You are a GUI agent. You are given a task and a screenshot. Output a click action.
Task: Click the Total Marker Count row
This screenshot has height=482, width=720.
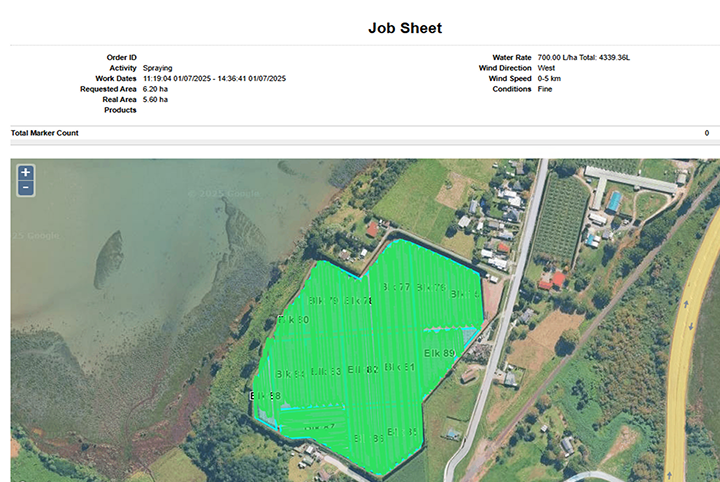(x=365, y=133)
